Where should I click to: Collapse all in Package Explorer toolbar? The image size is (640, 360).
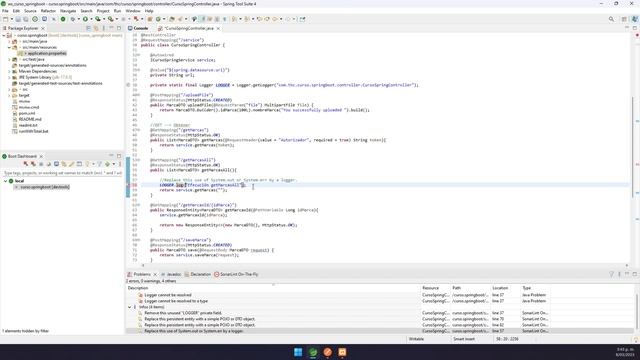click(x=88, y=28)
